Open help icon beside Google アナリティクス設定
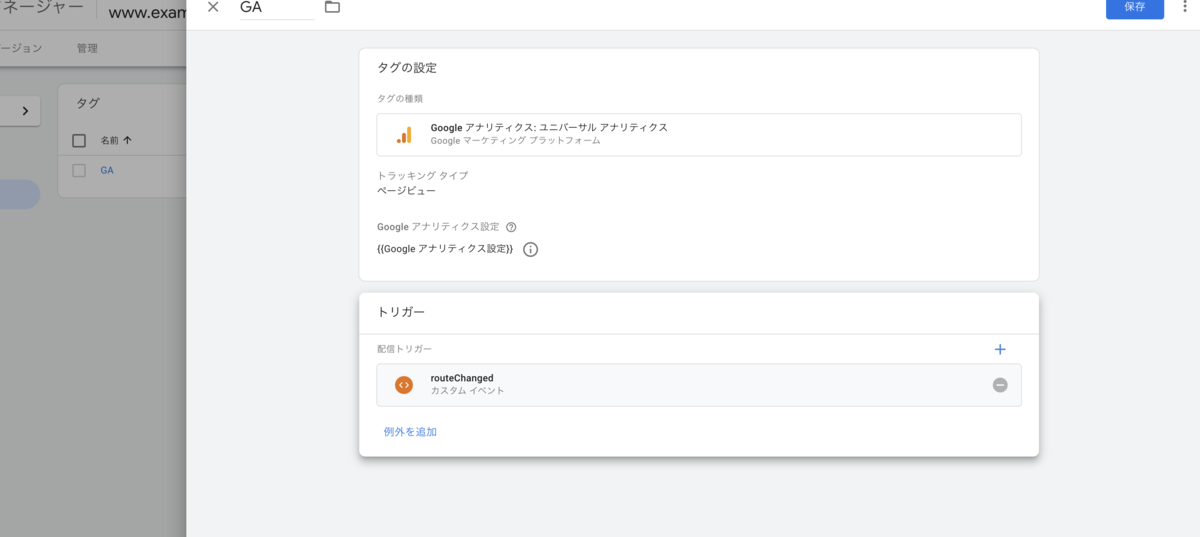Viewport: 1200px width, 537px height. tap(511, 227)
